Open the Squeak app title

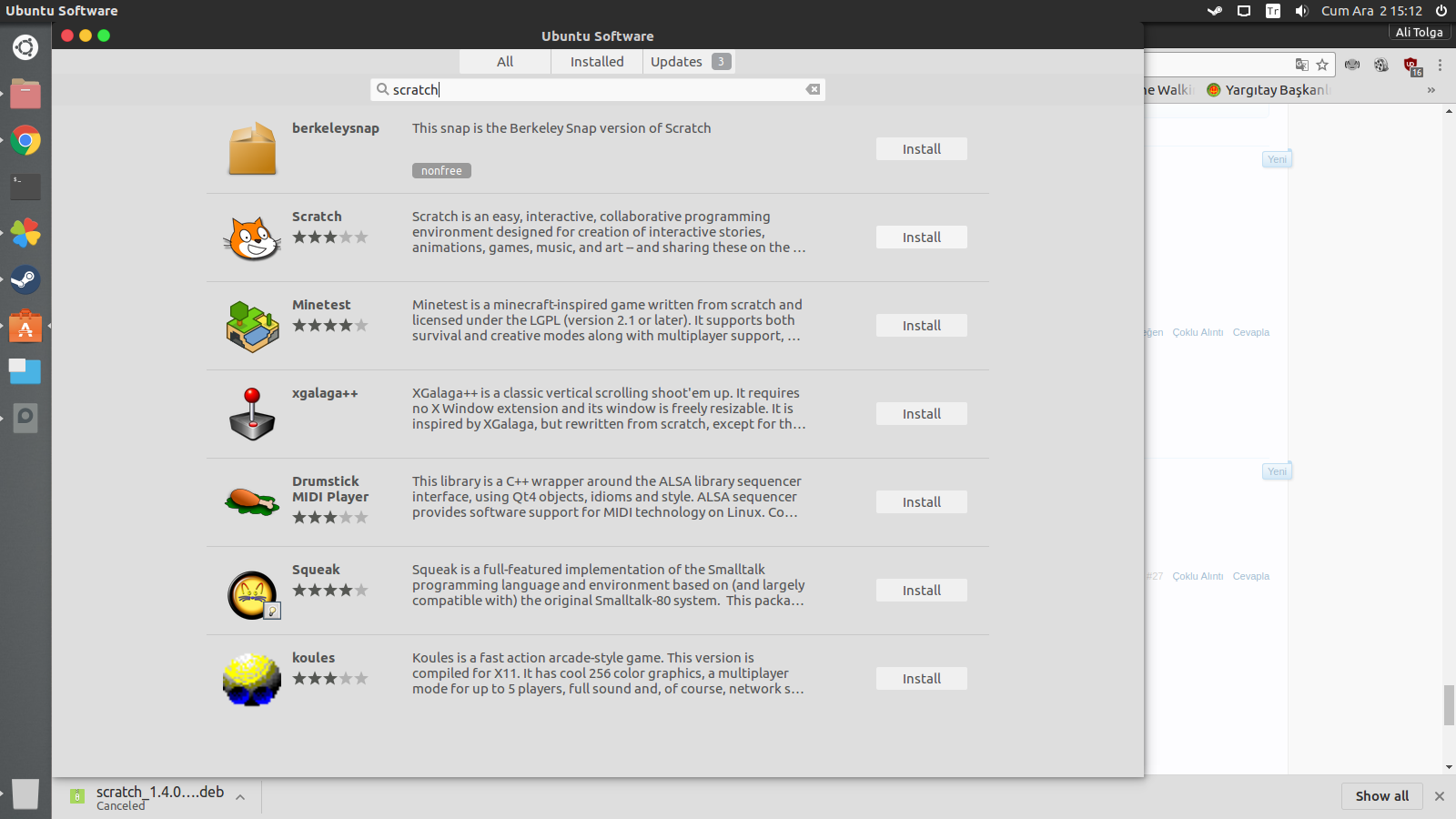click(x=316, y=570)
